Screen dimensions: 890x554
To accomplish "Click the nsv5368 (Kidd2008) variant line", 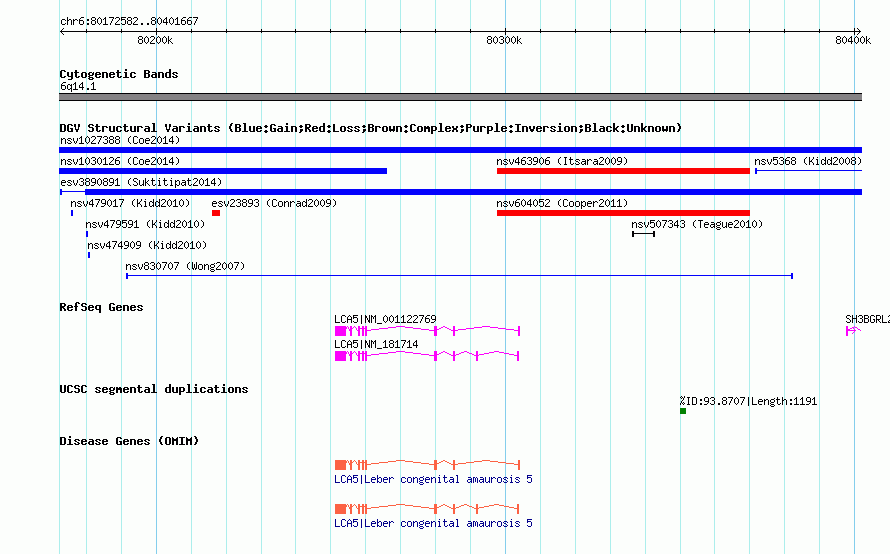I will tap(808, 171).
